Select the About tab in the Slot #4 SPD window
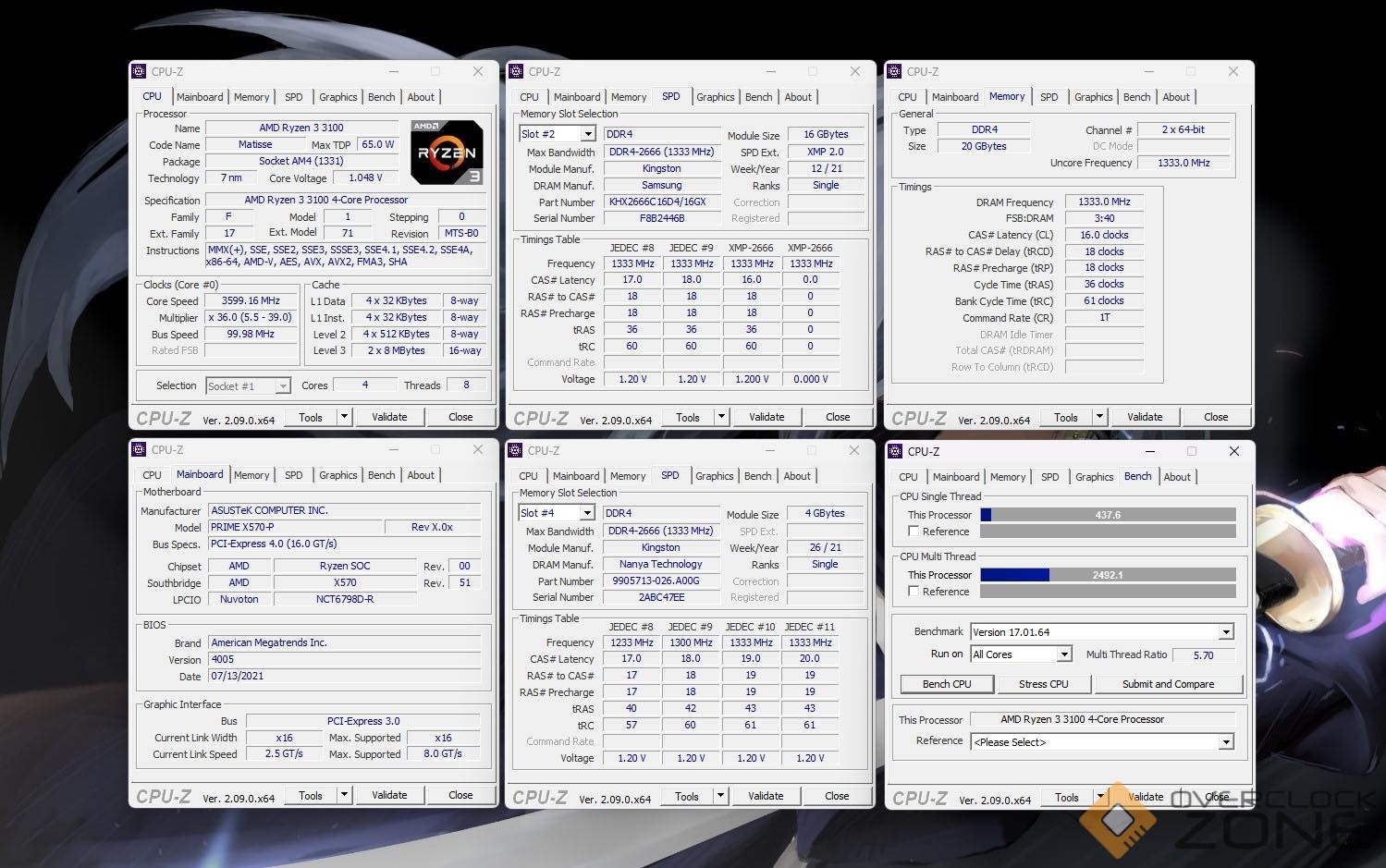Viewport: 1386px width, 868px height. click(x=797, y=476)
